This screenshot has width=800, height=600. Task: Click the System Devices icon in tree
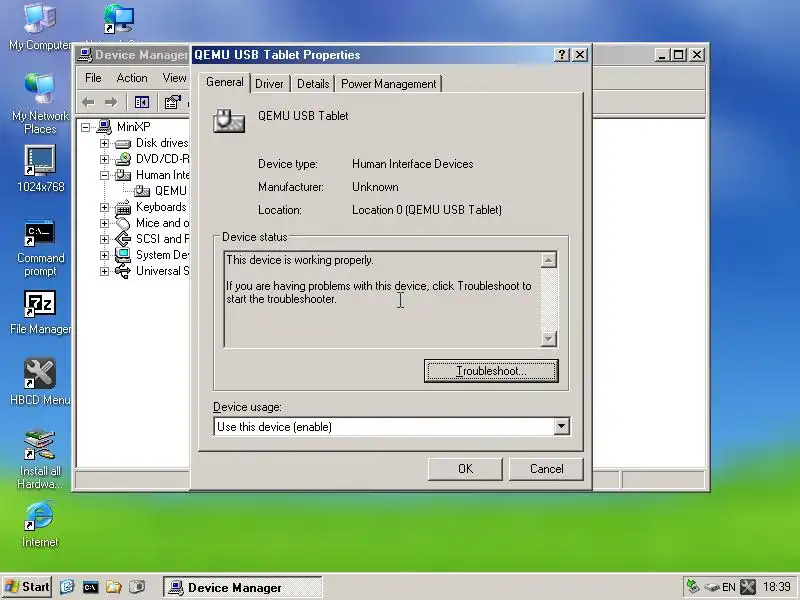[122, 255]
